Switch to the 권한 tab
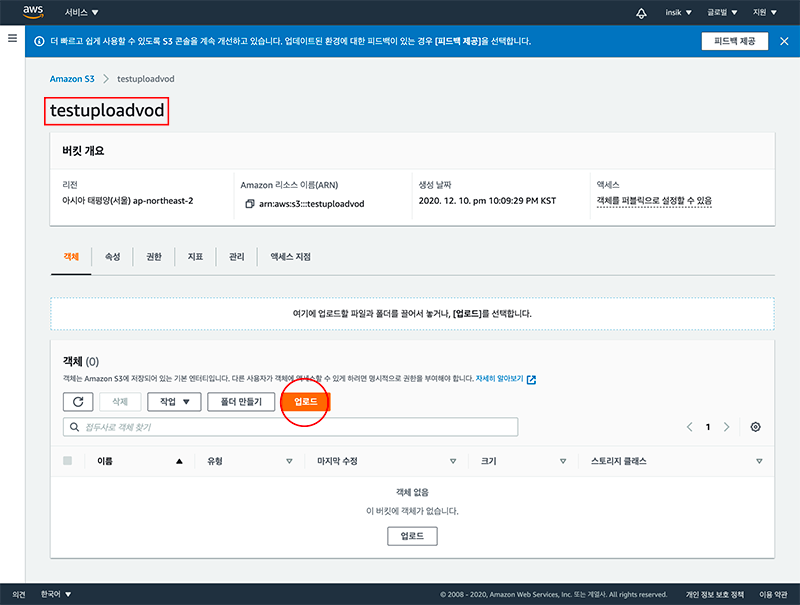800x605 pixels. pos(154,257)
